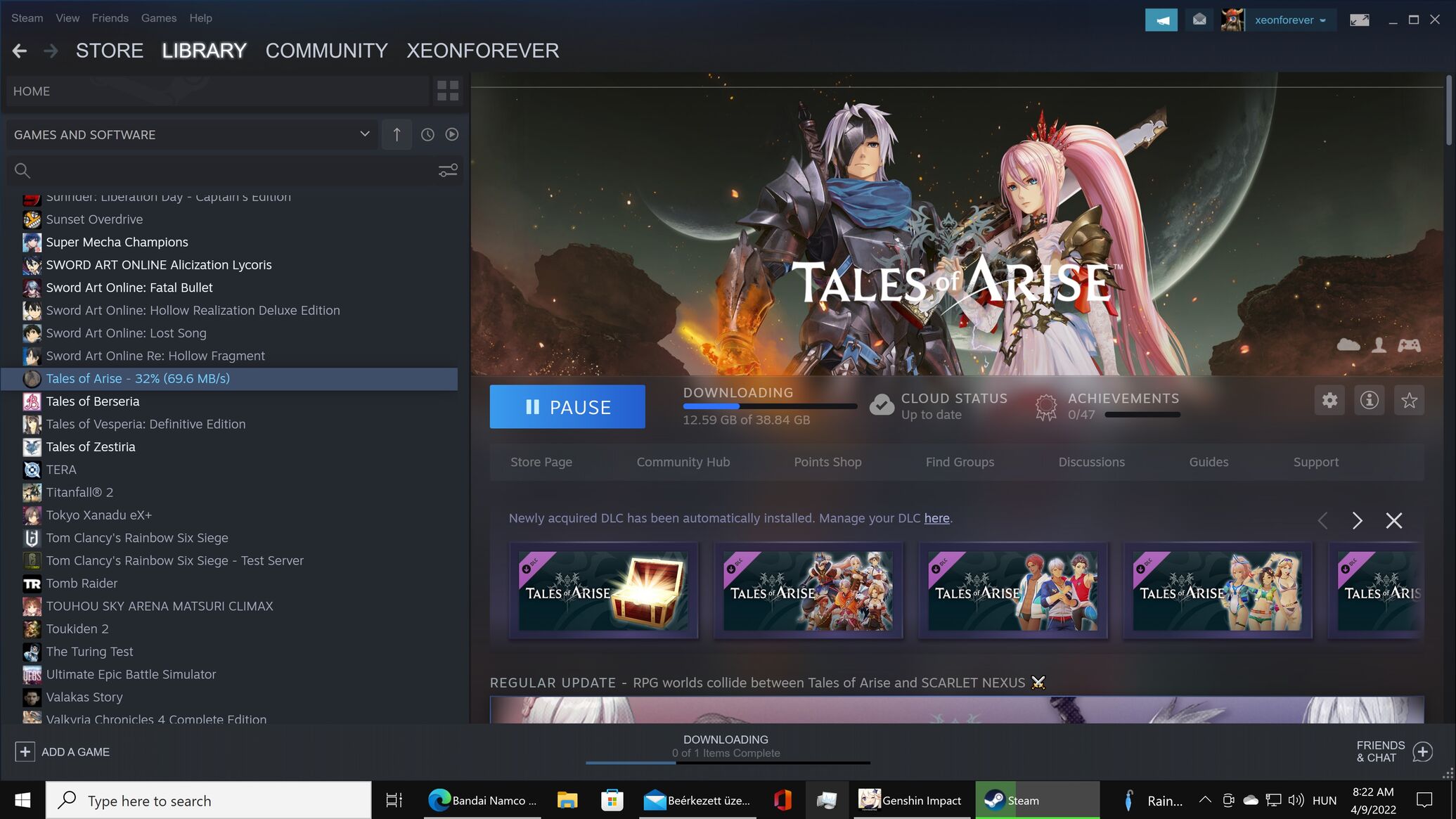Open Tales of Arise game info icon
Screen dimensions: 1456x819
[1369, 400]
